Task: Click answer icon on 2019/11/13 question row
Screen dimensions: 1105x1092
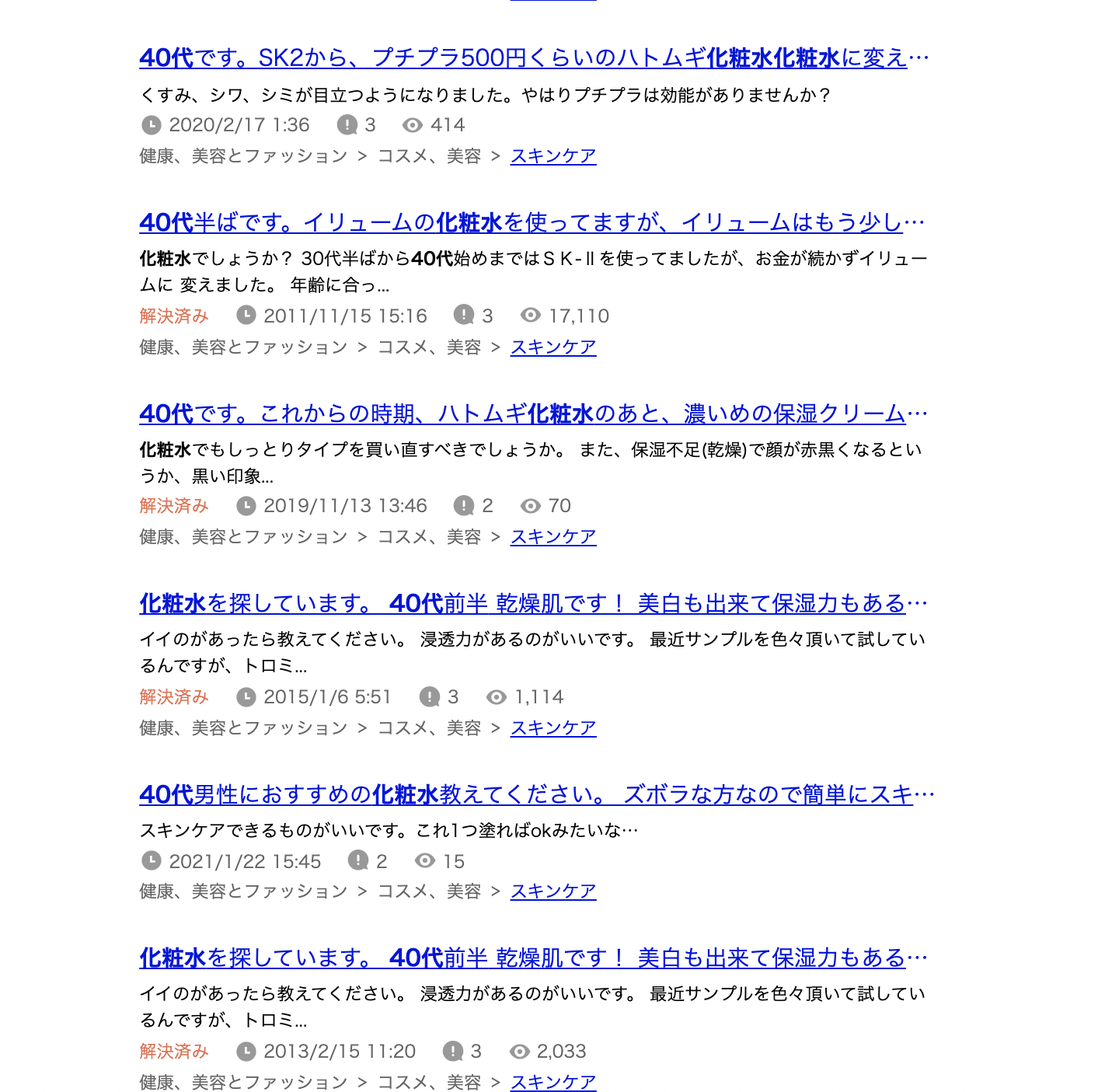Action: point(464,506)
